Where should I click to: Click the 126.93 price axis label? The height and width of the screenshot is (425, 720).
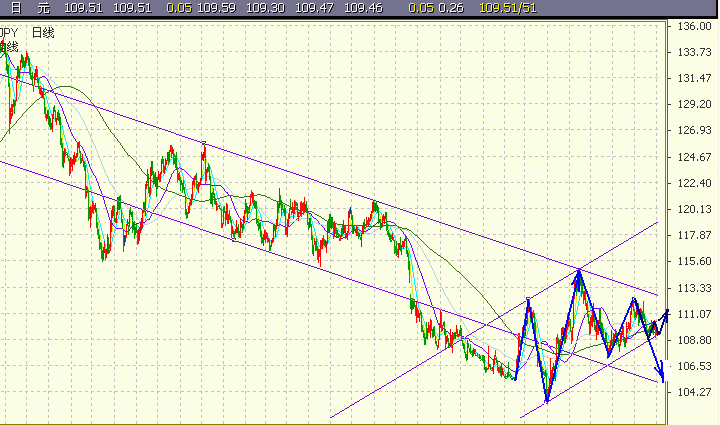click(x=694, y=130)
